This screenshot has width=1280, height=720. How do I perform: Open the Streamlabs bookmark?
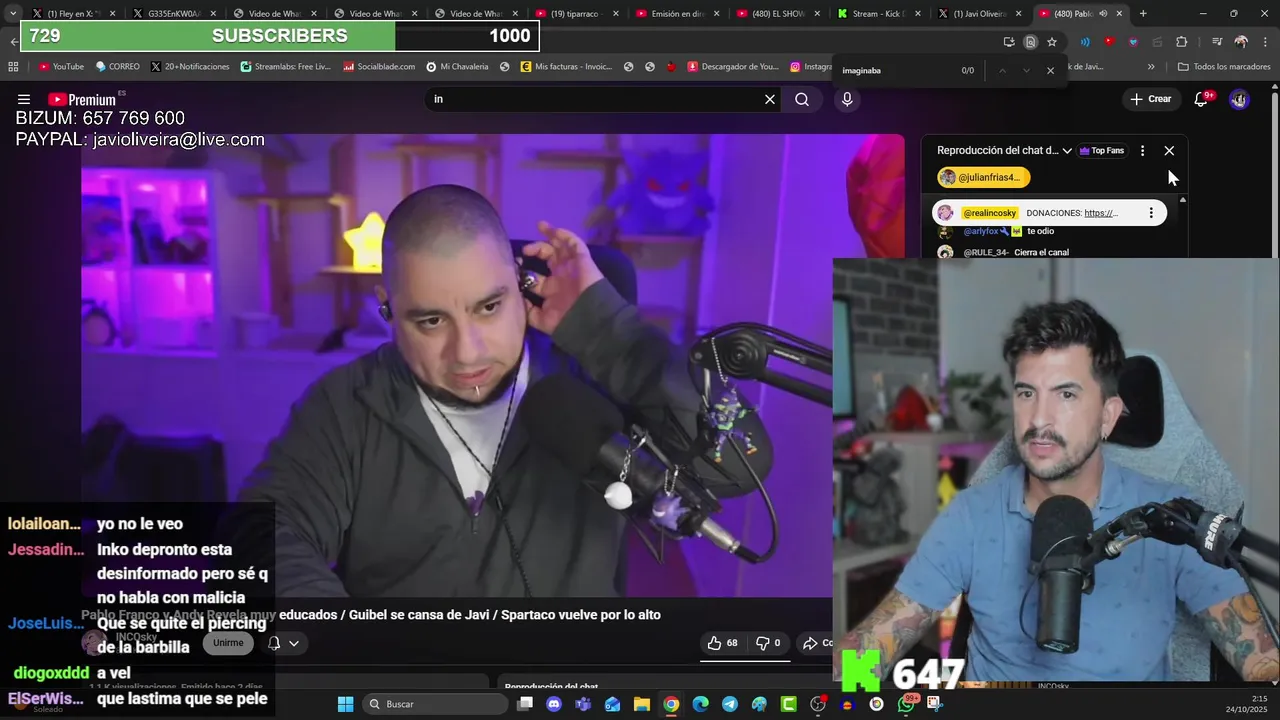(286, 67)
